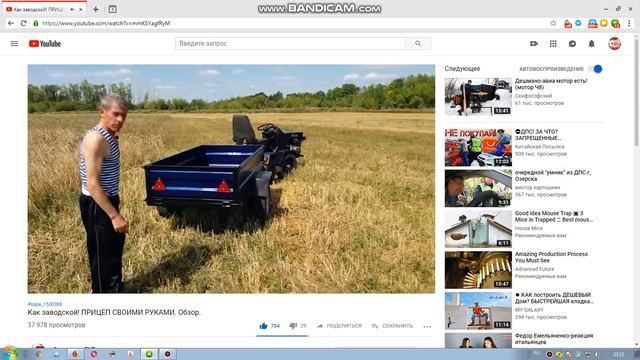640x360 pixels.
Task: Click the '37 978 просмотров' view count
Action: [56, 325]
